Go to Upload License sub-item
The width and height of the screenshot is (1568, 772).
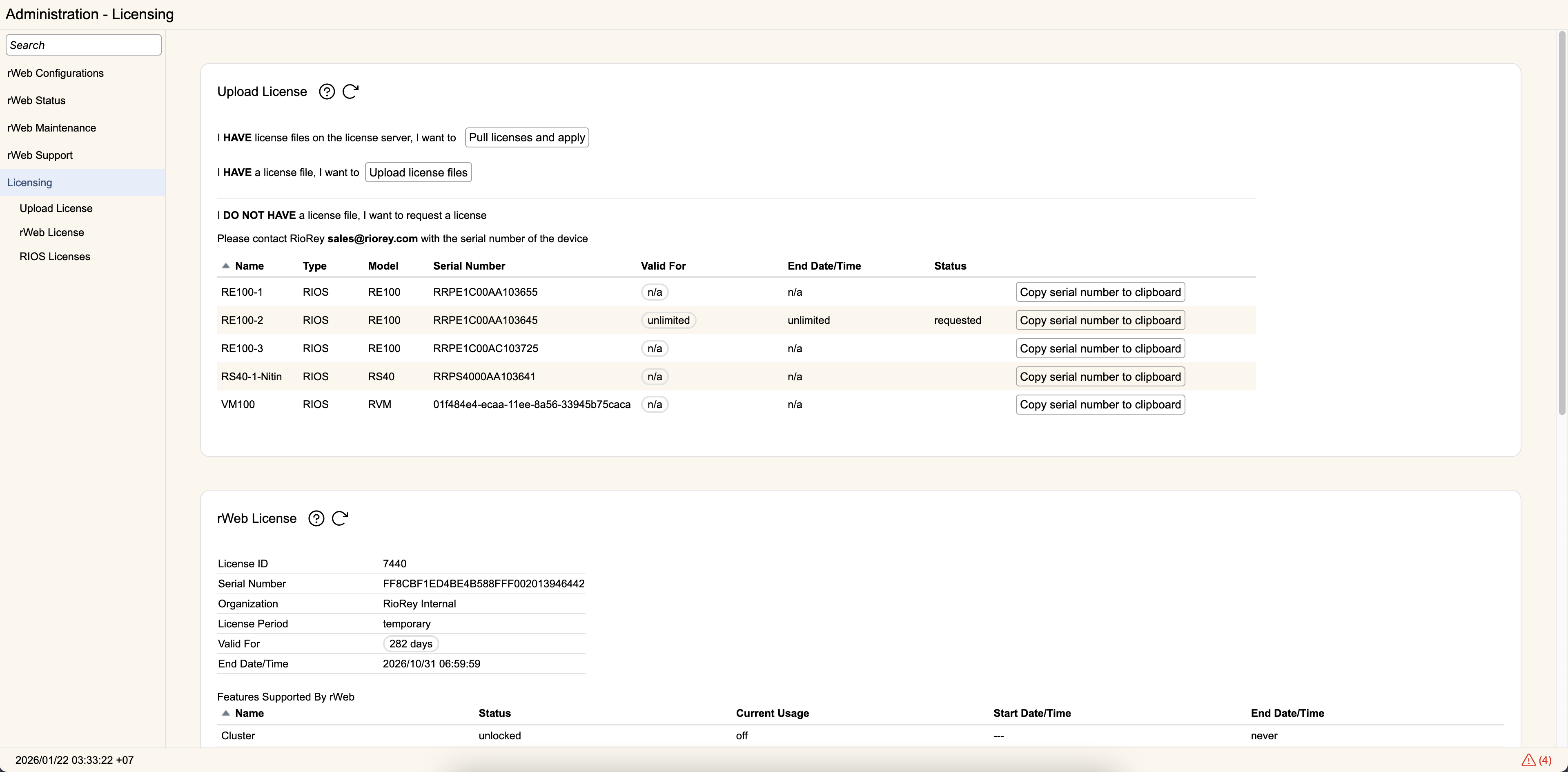[x=56, y=208]
